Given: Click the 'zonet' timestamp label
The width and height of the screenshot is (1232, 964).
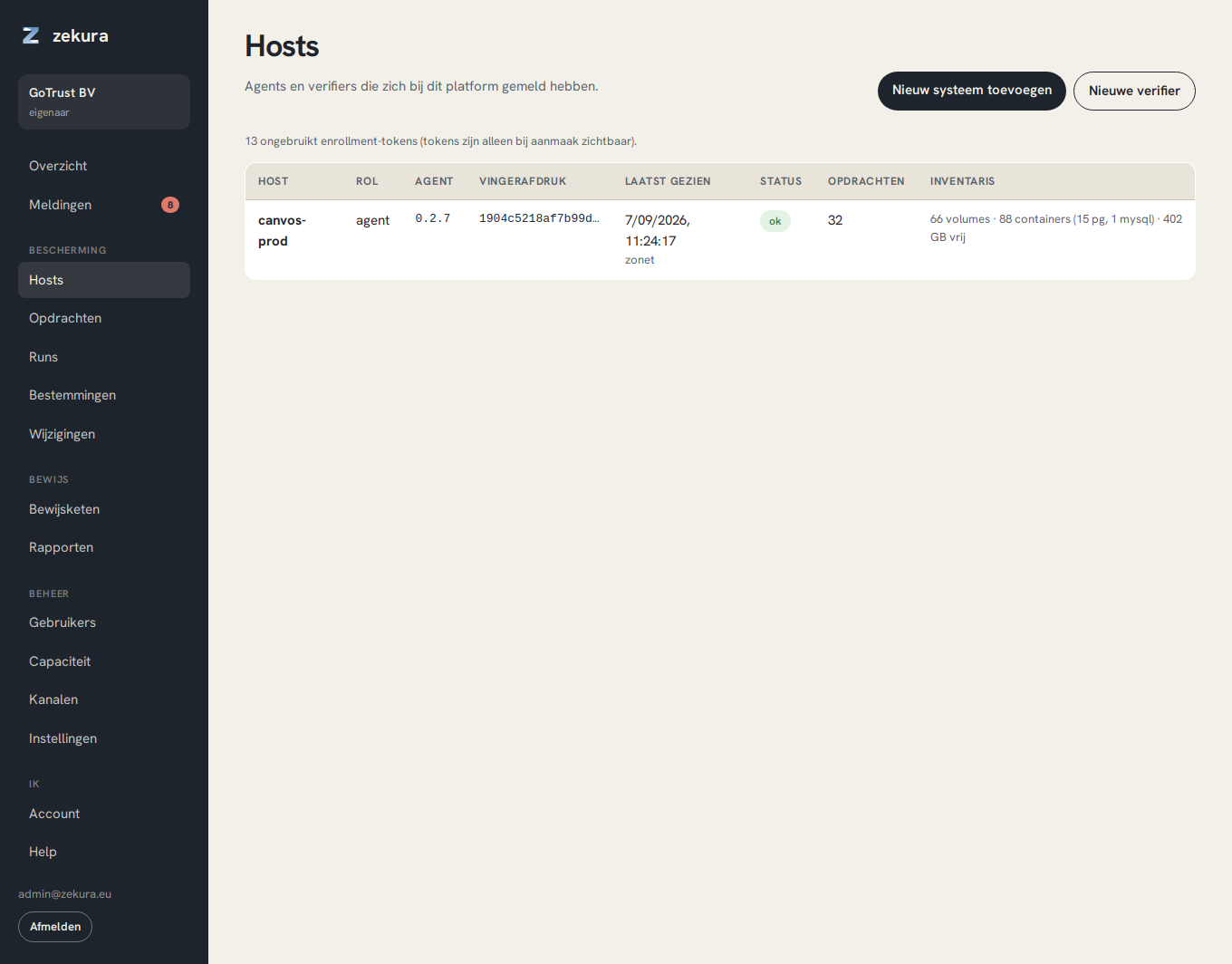Looking at the screenshot, I should 640,260.
